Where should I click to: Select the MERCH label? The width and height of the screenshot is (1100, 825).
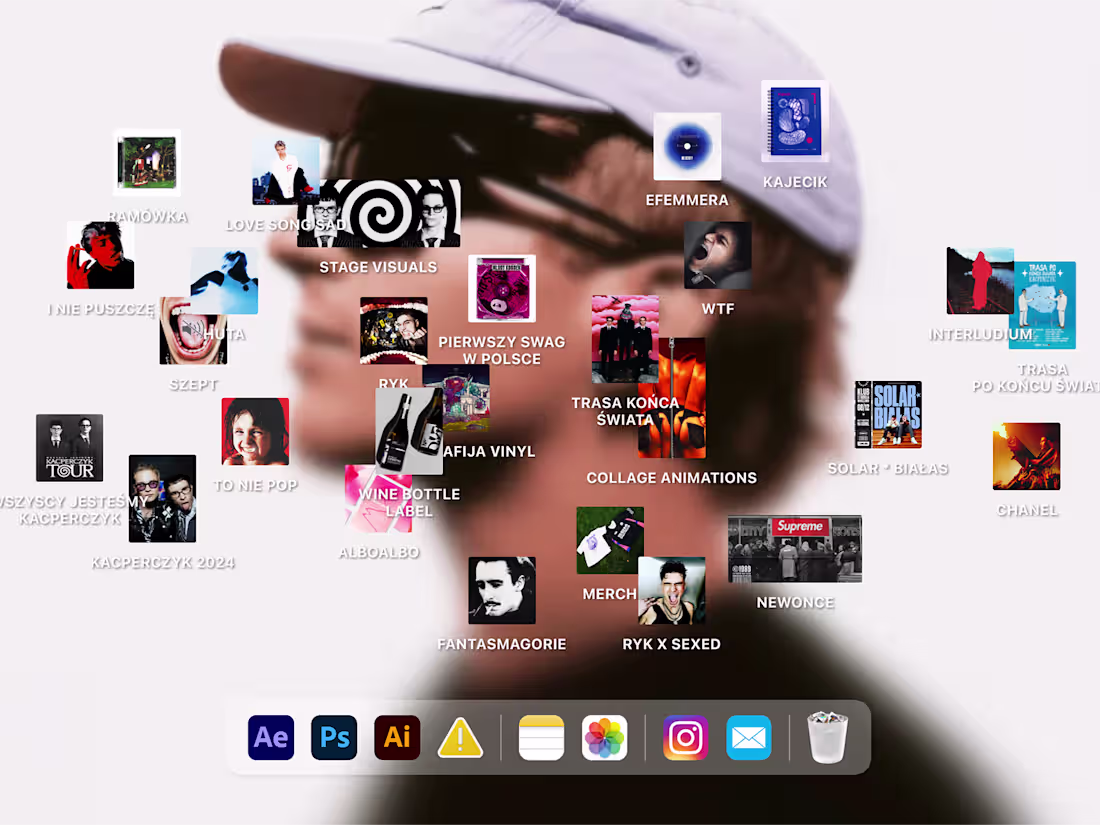[x=610, y=594]
